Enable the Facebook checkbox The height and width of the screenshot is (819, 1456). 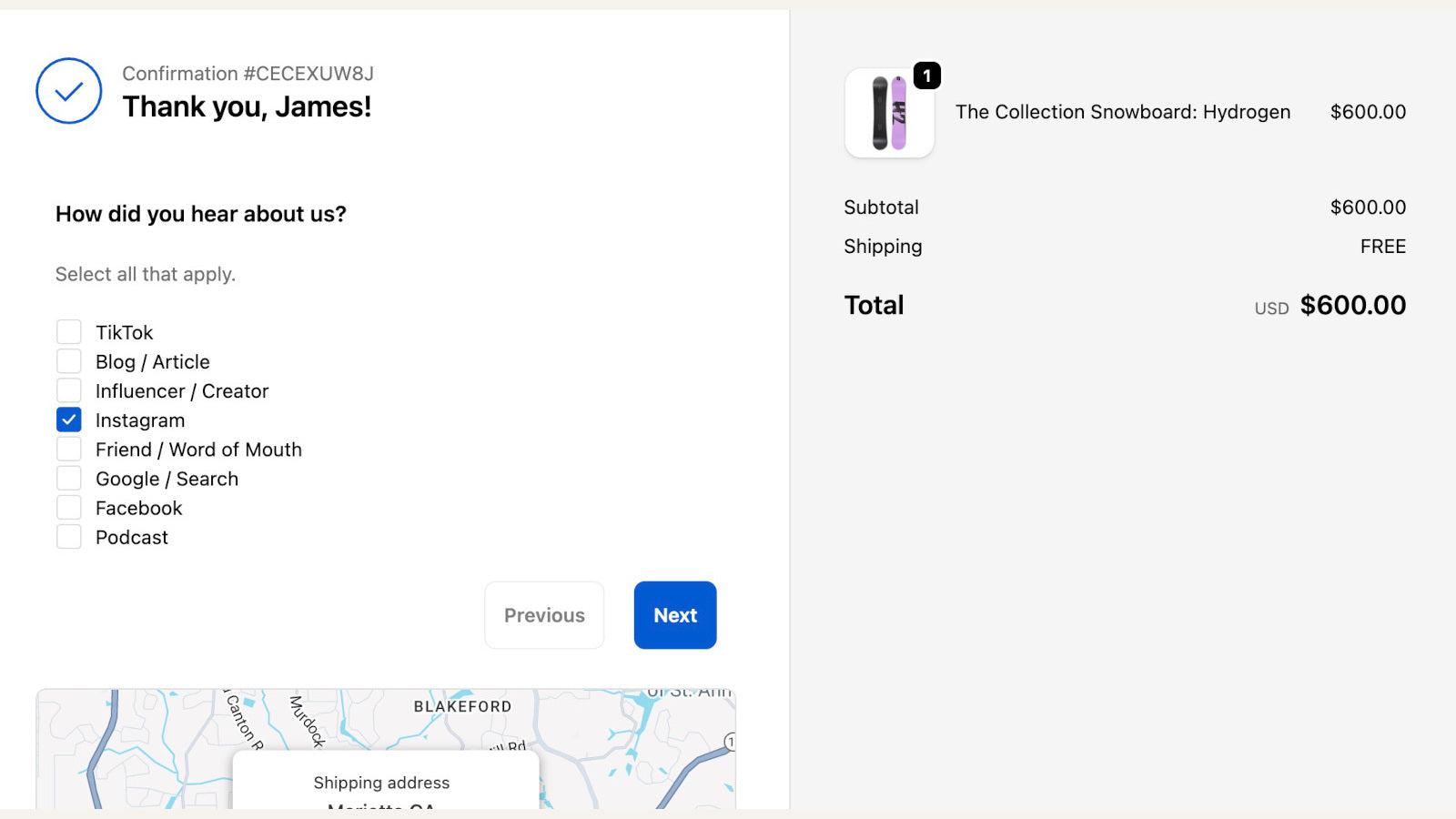(69, 506)
